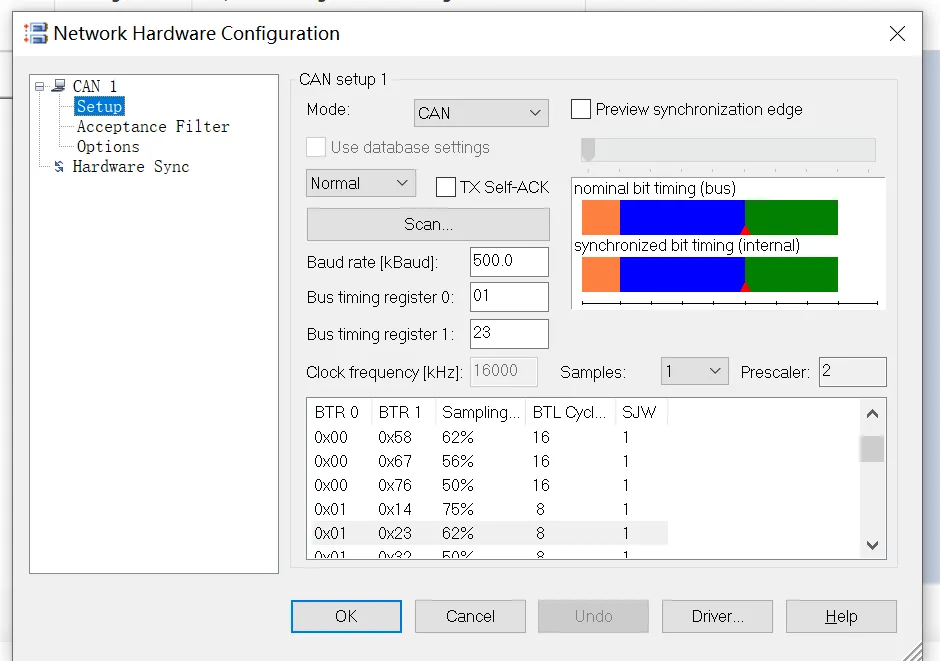Click the Cancel button
Image resolution: width=940 pixels, height=661 pixels.
470,616
